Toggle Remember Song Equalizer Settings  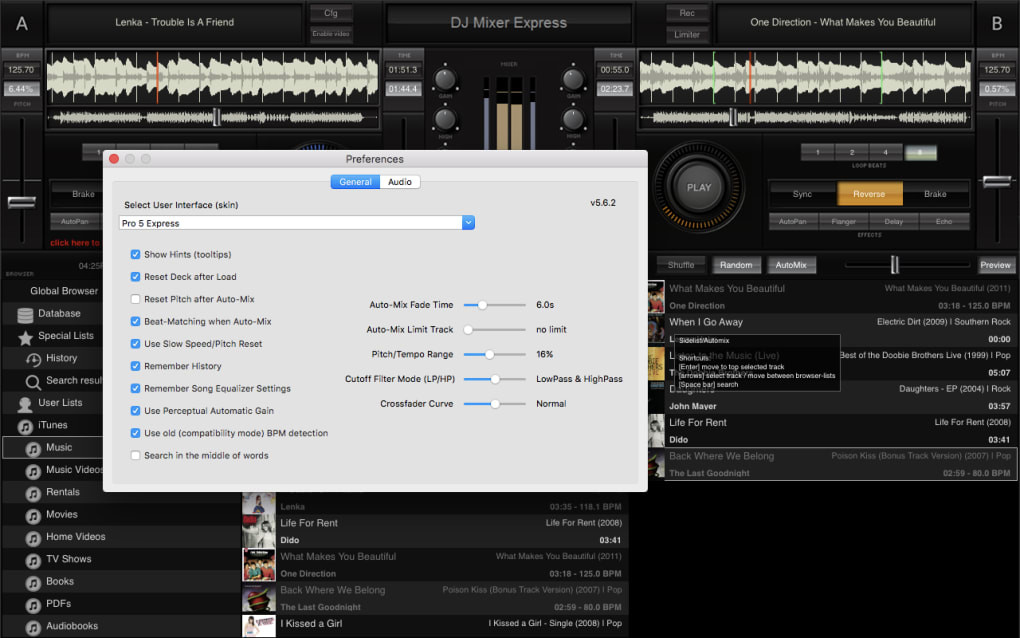(x=135, y=388)
